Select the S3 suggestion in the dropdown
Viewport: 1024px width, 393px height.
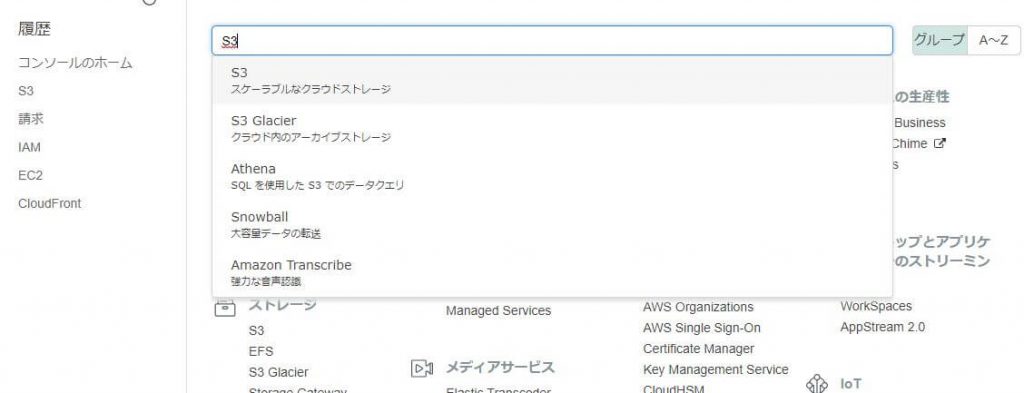coord(552,80)
